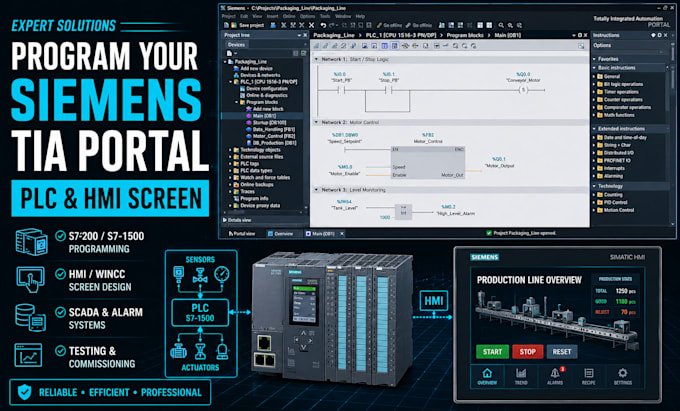Open Online & diagnostics under PLC_1
Viewport: 680px width, 411px height.
coord(264,95)
